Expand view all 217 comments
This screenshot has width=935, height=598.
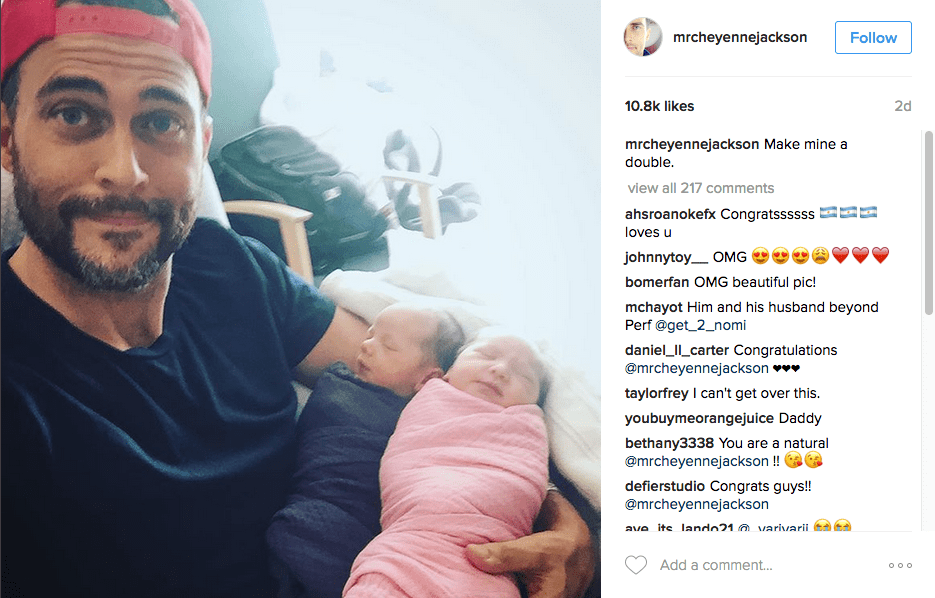pyautogui.click(x=701, y=188)
